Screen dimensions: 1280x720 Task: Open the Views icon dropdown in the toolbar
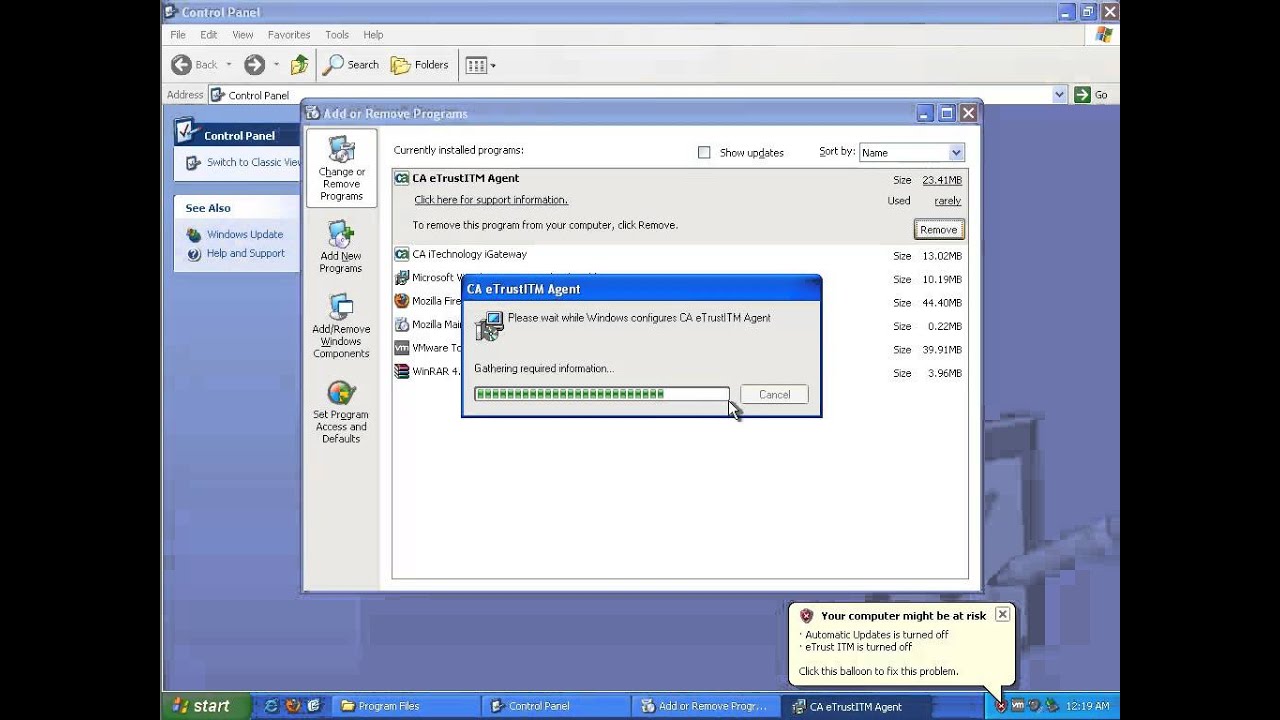pos(480,65)
